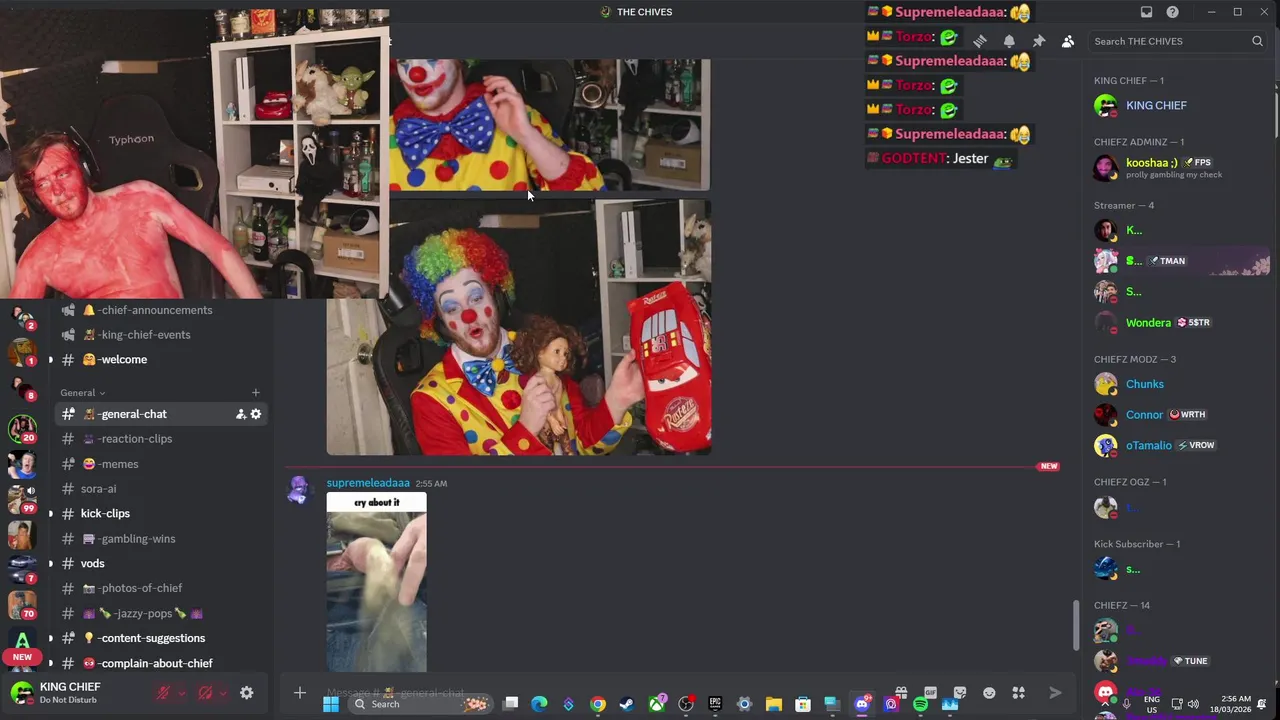This screenshot has width=1280, height=720.
Task: Open chief-announcements channel
Action: pos(160,310)
